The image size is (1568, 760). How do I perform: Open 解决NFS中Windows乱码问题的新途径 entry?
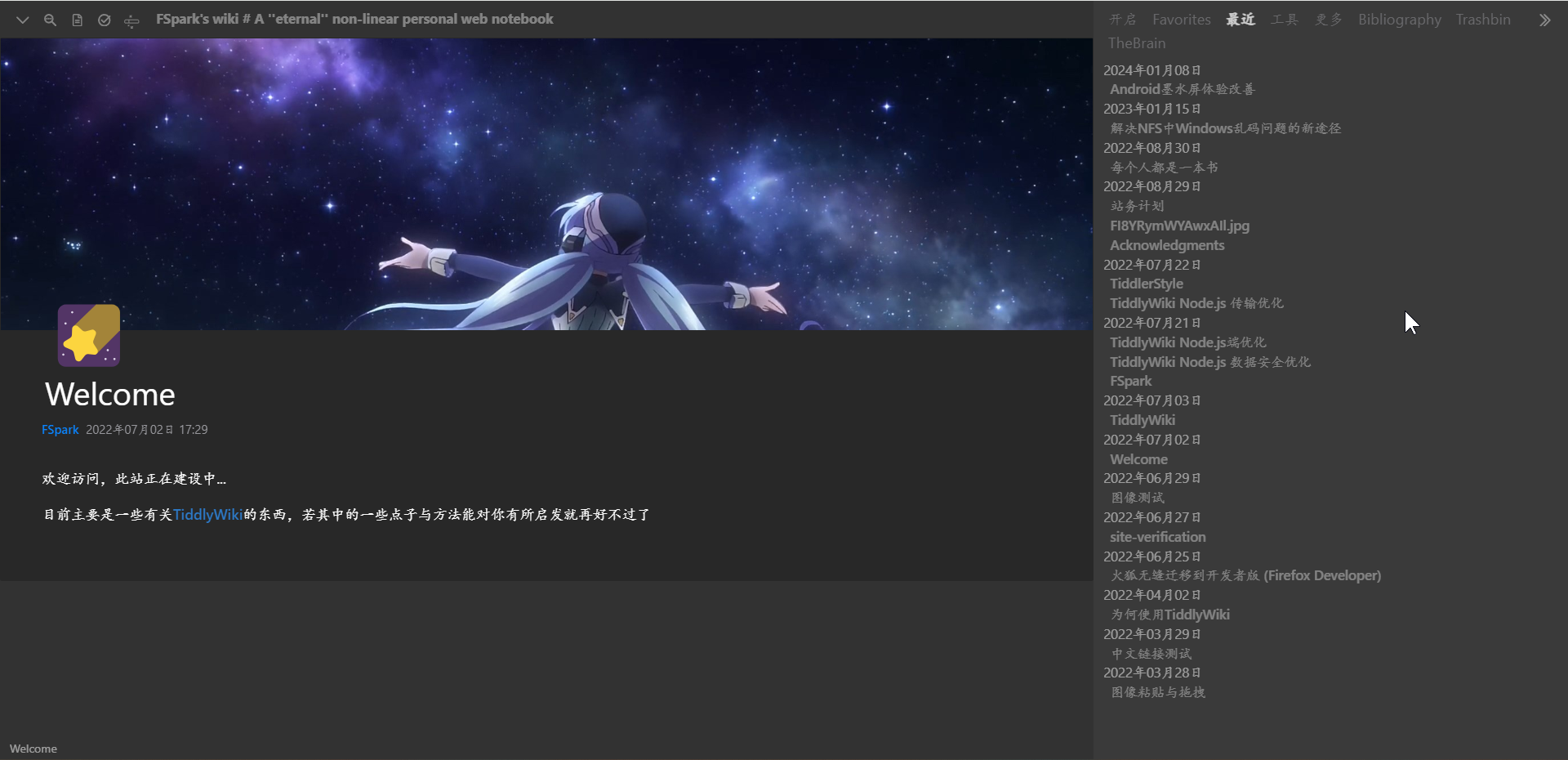(1225, 128)
